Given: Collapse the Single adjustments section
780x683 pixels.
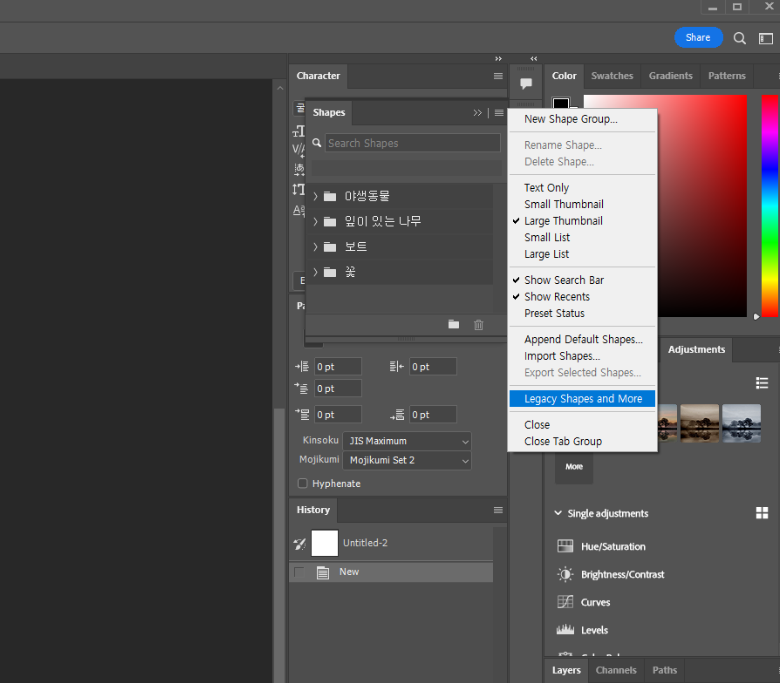Looking at the screenshot, I should [x=558, y=513].
